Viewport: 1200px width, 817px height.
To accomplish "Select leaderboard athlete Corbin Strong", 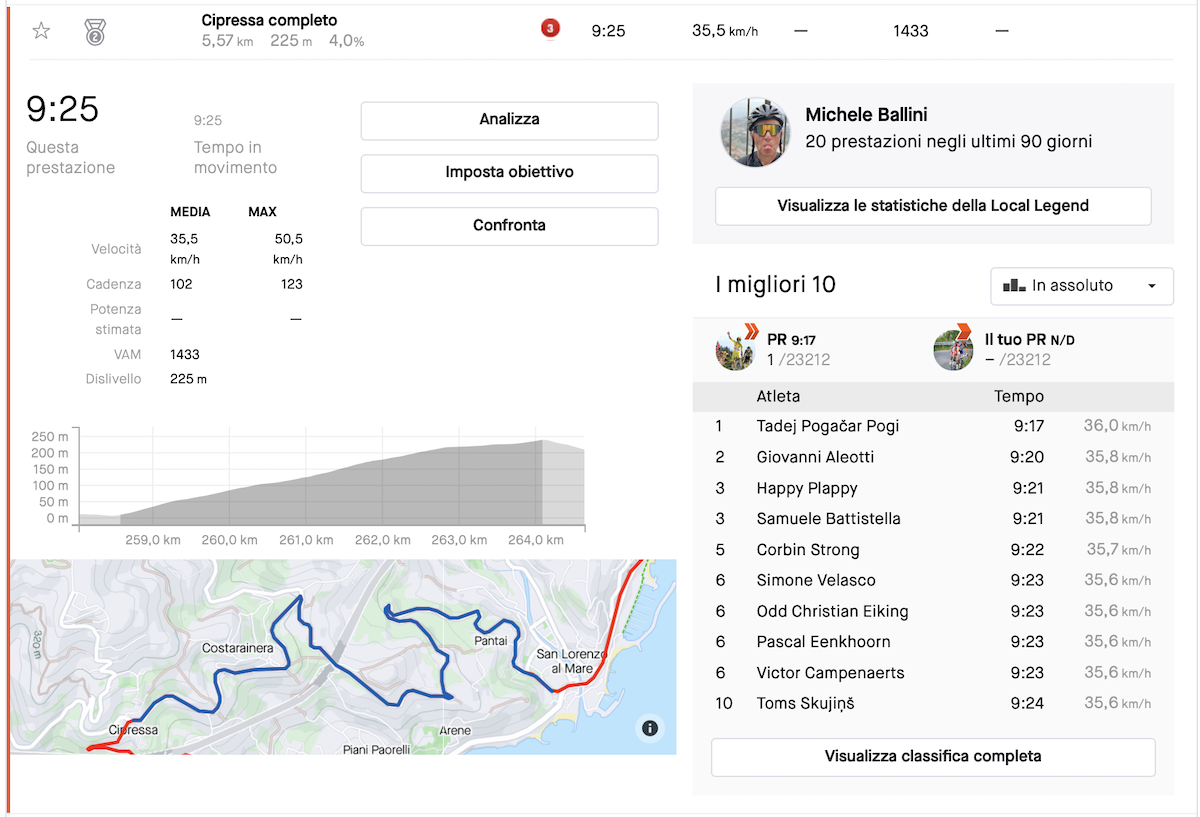I will (808, 550).
